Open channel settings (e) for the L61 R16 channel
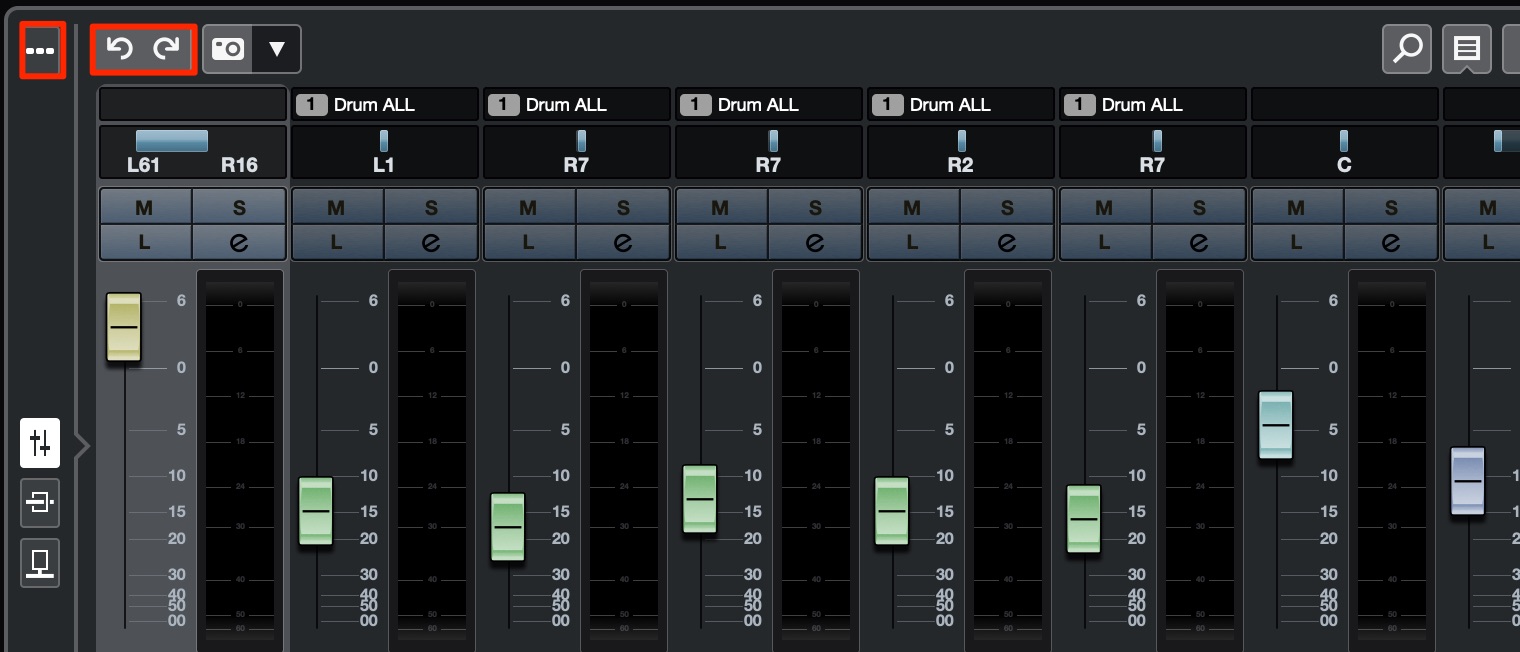 [x=239, y=242]
